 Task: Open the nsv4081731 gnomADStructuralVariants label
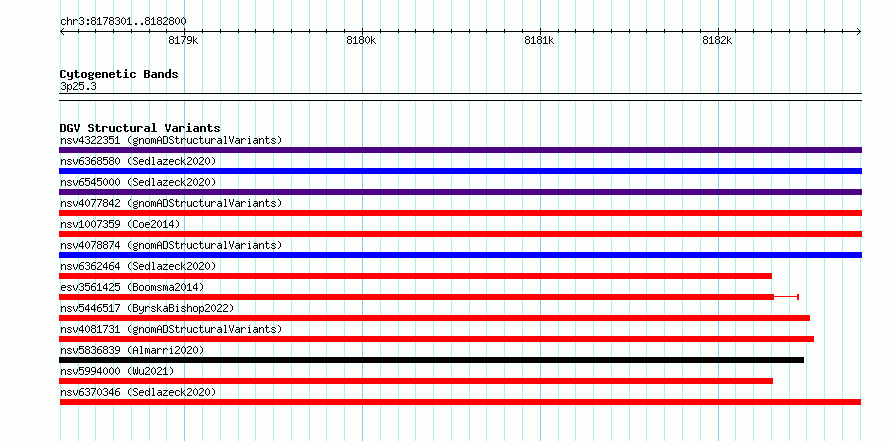point(171,329)
